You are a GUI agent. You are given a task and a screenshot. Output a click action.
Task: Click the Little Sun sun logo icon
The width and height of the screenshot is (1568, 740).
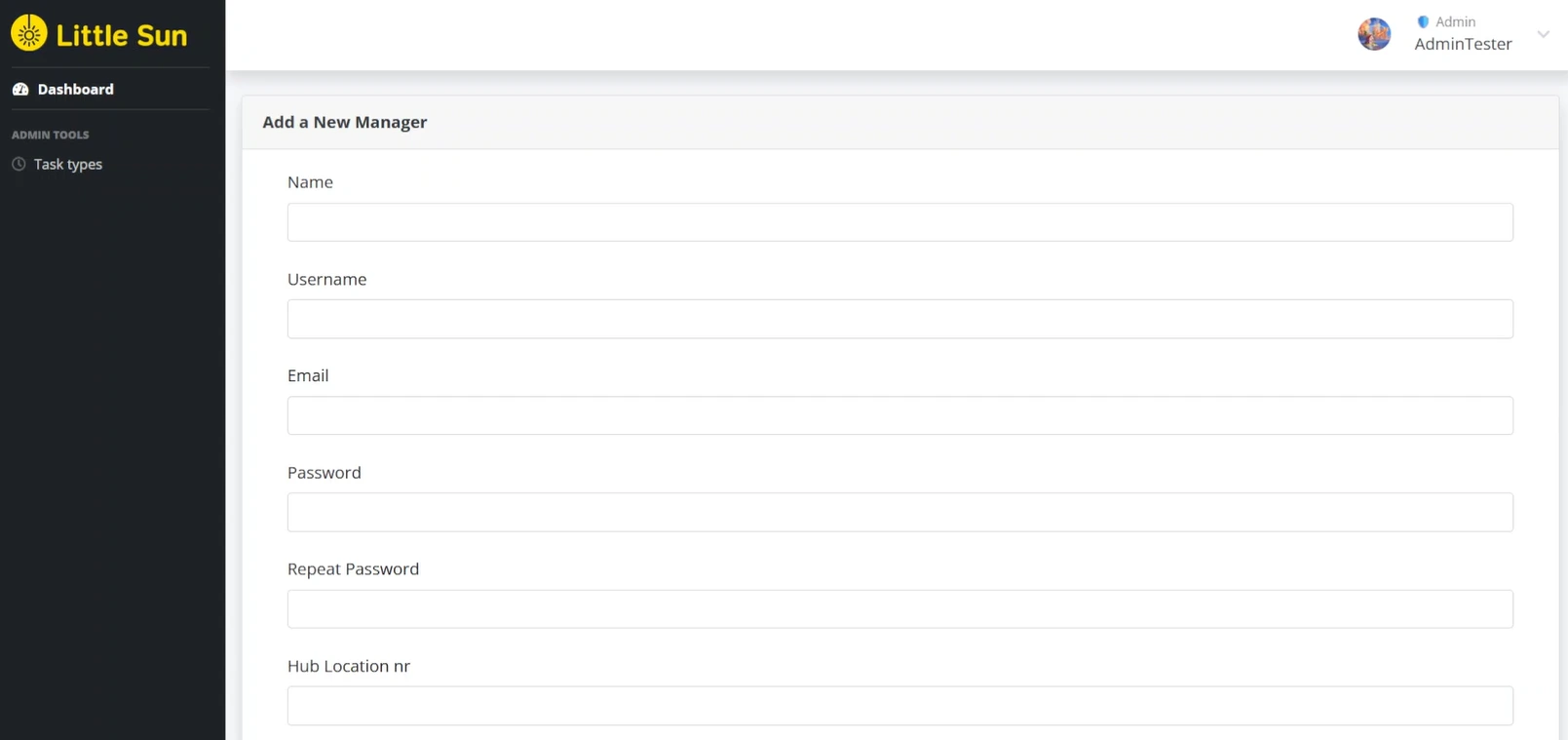tap(29, 34)
